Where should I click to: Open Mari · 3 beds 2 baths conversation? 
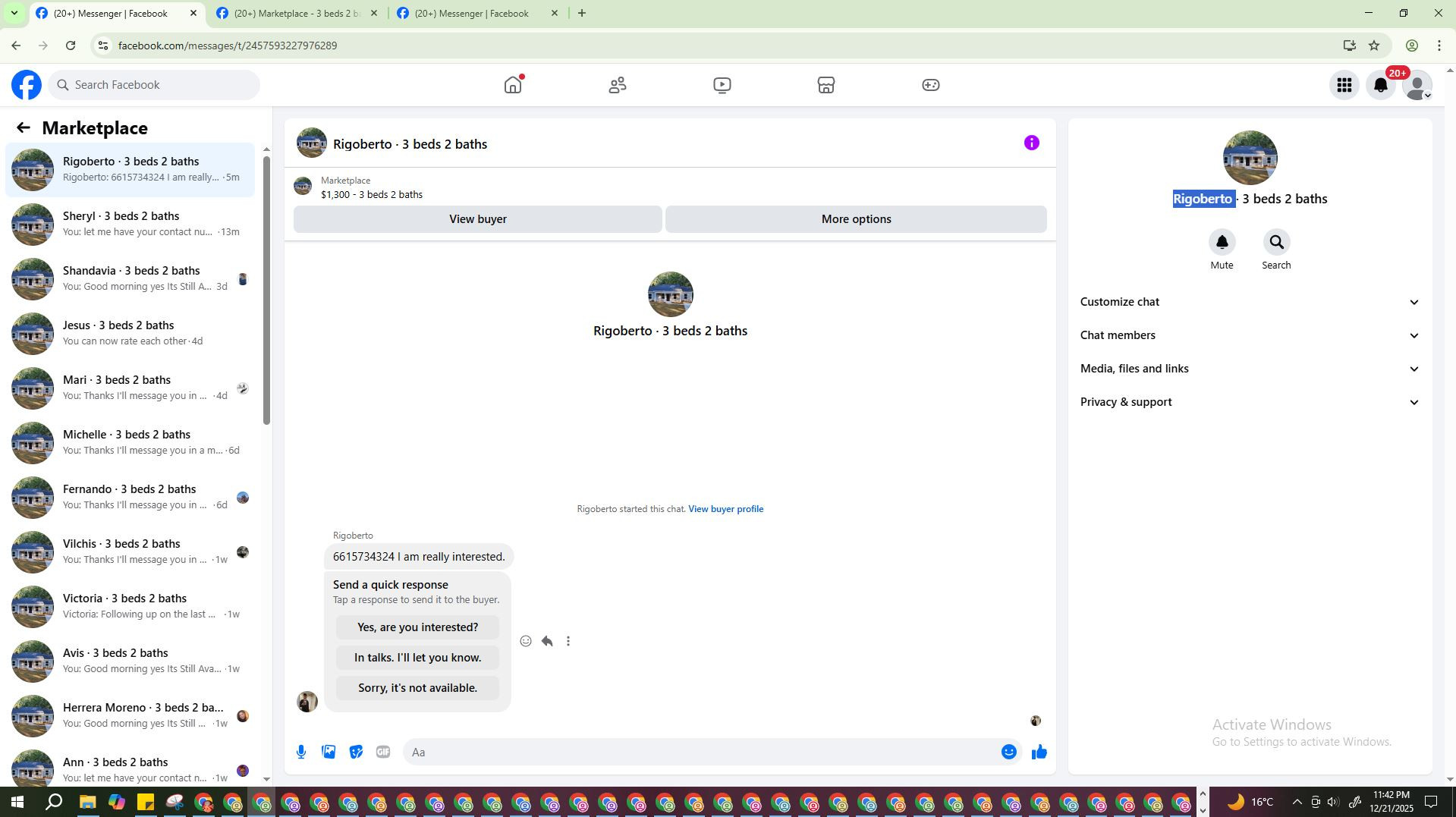click(131, 388)
